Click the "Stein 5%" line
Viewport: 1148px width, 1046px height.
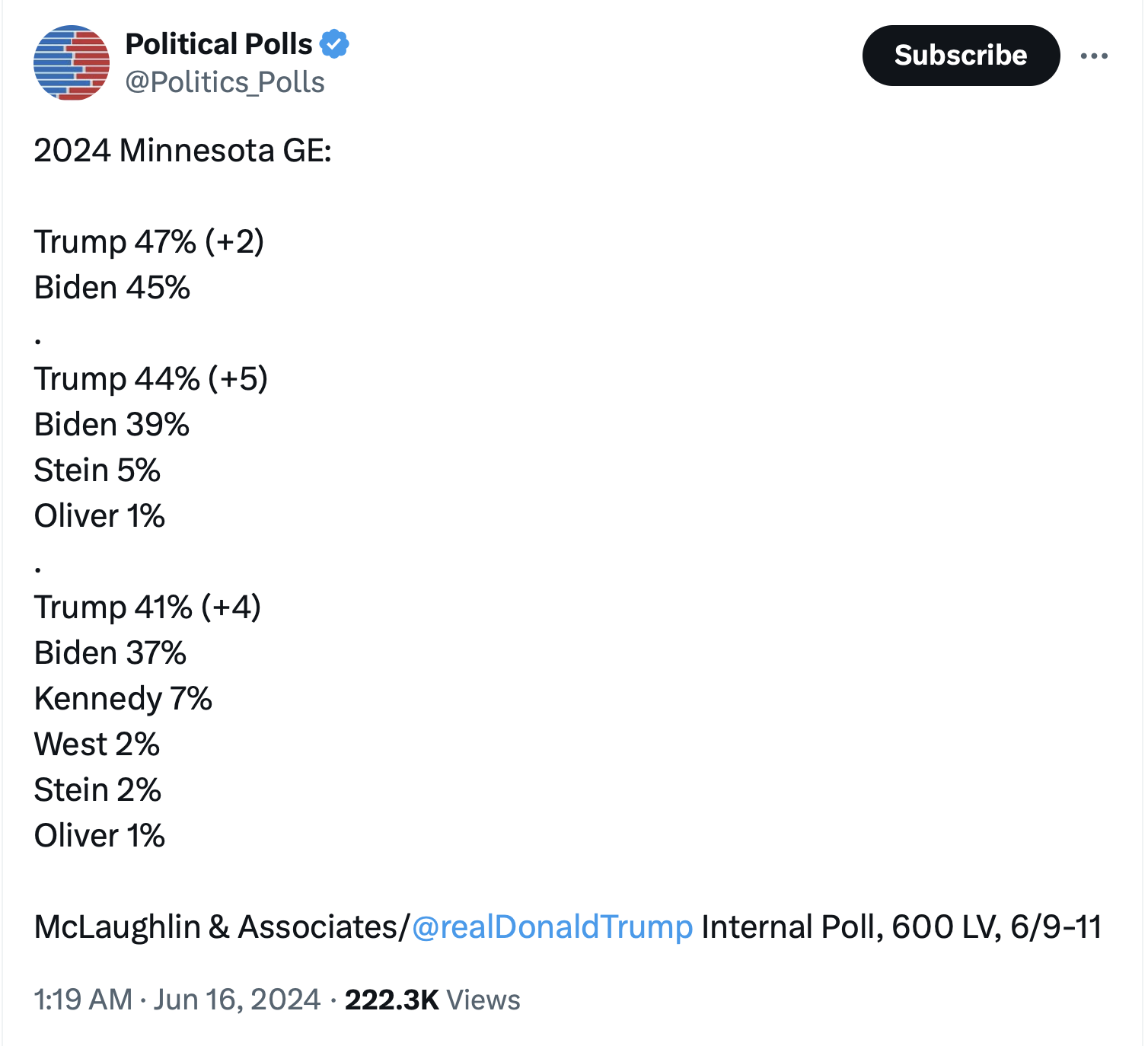pos(97,470)
